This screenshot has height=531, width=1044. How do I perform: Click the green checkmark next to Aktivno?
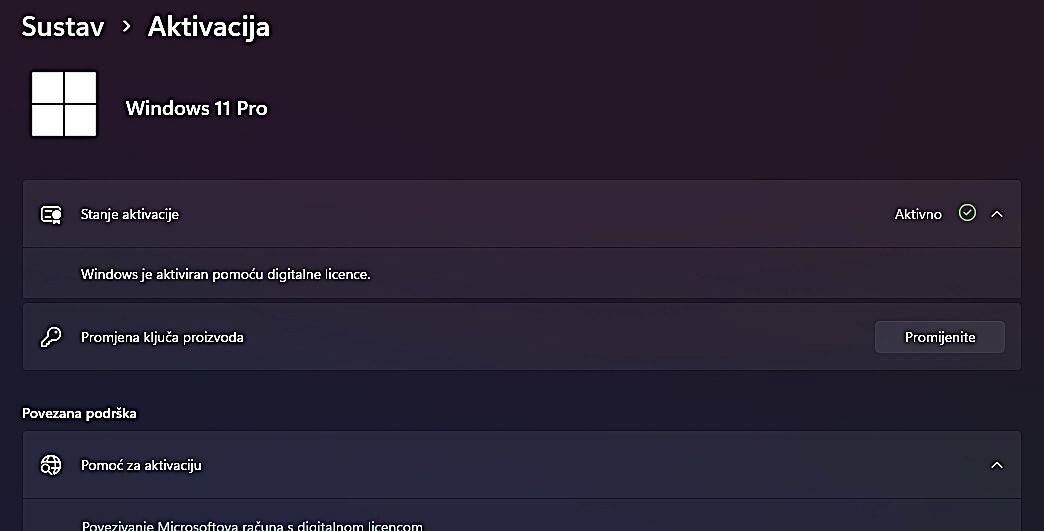966,213
